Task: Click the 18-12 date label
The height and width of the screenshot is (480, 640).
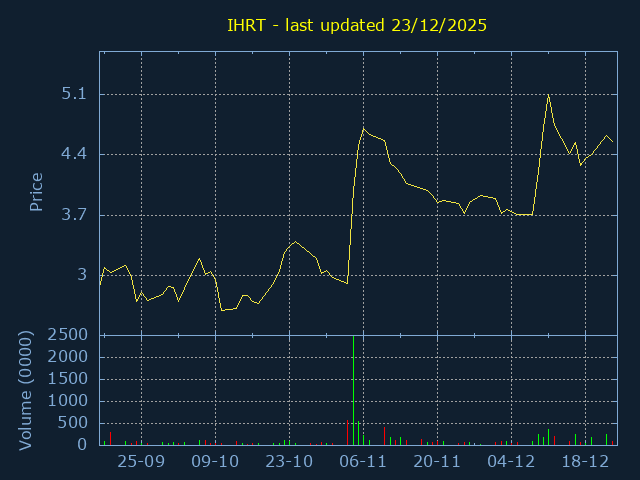Action: (x=585, y=462)
